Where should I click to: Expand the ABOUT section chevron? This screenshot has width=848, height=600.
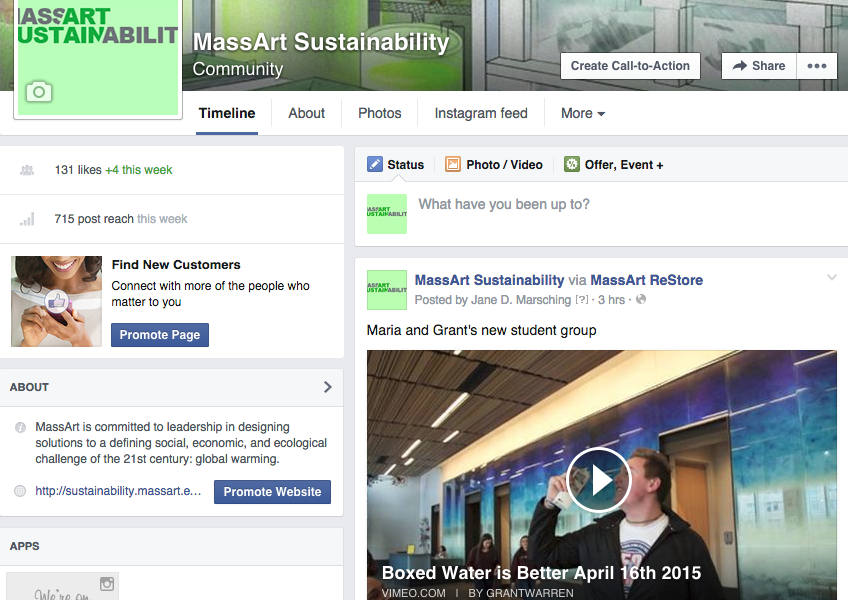point(327,387)
